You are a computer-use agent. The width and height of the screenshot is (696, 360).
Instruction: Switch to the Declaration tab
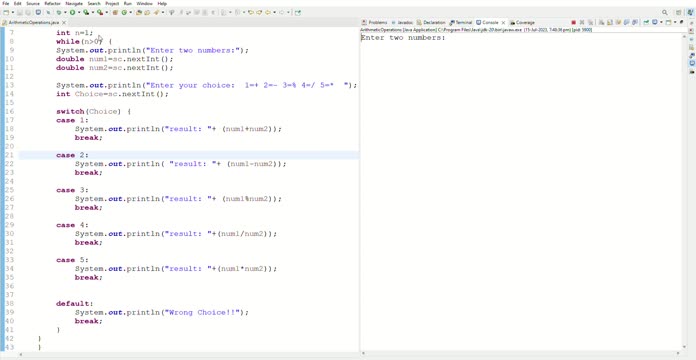pos(431,22)
